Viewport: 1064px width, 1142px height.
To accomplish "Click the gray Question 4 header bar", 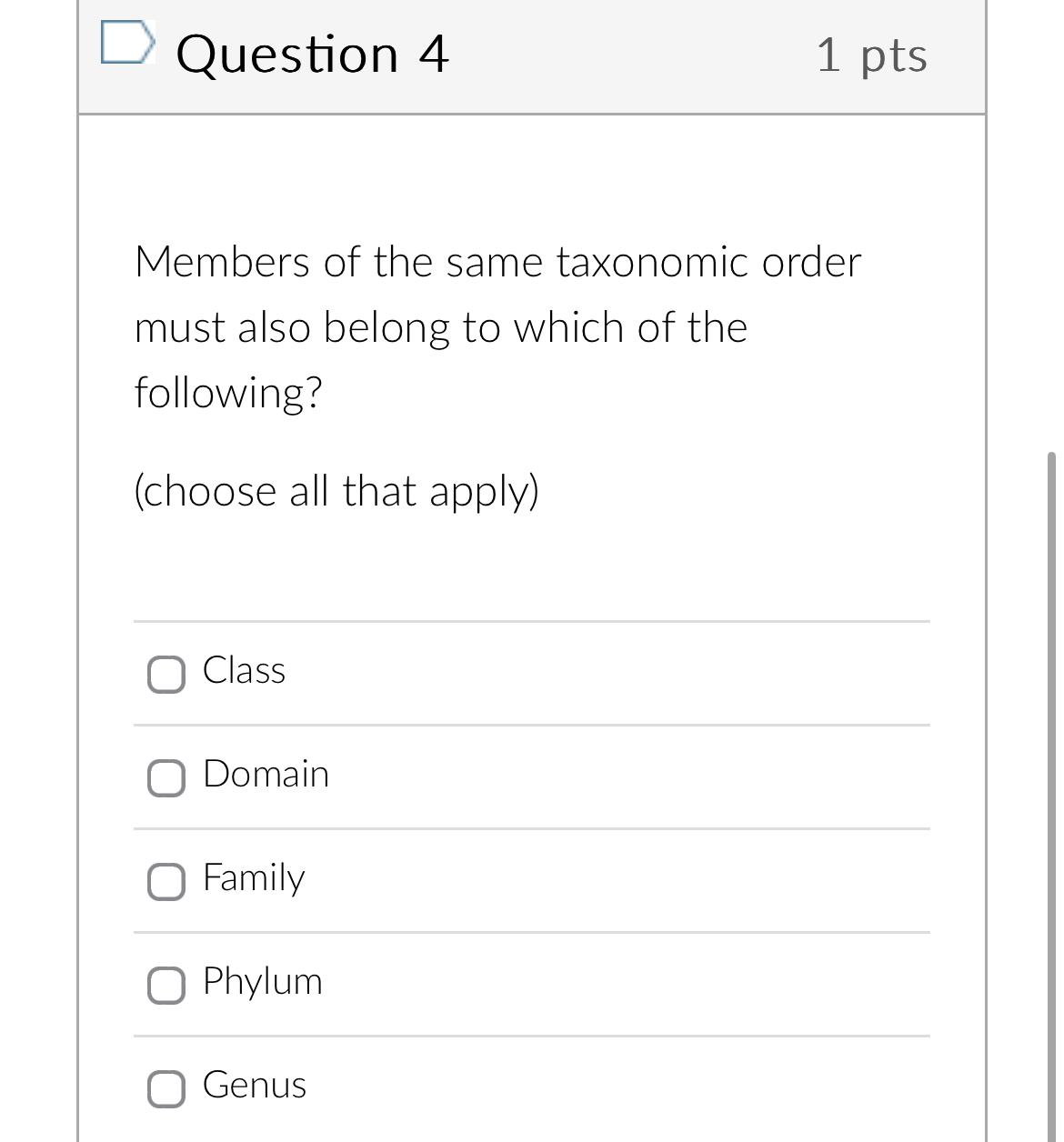I will [x=532, y=56].
